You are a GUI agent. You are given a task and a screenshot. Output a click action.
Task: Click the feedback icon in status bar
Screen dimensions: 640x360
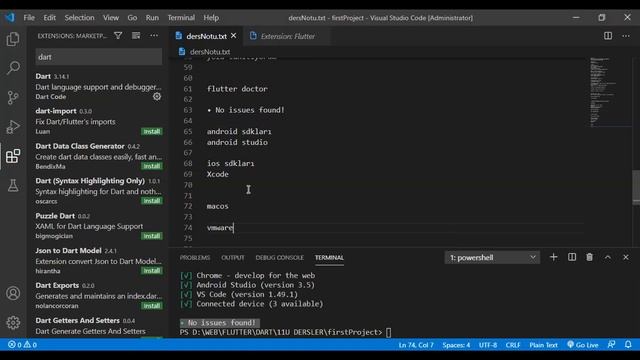[611, 344]
